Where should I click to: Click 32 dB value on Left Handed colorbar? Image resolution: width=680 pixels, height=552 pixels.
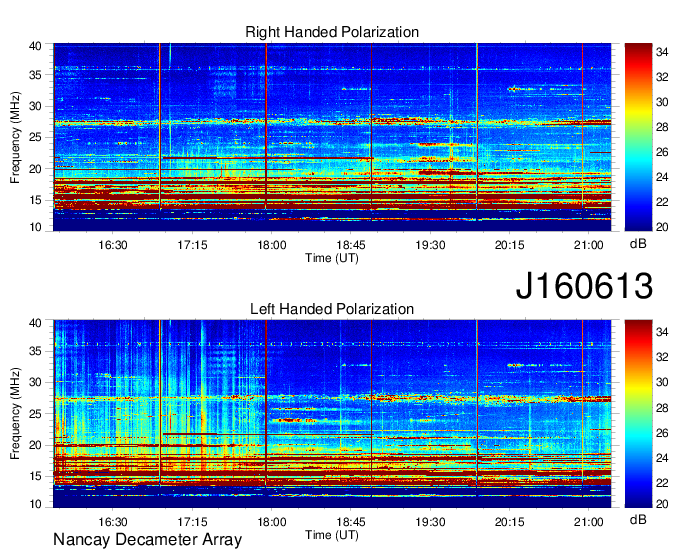(662, 357)
